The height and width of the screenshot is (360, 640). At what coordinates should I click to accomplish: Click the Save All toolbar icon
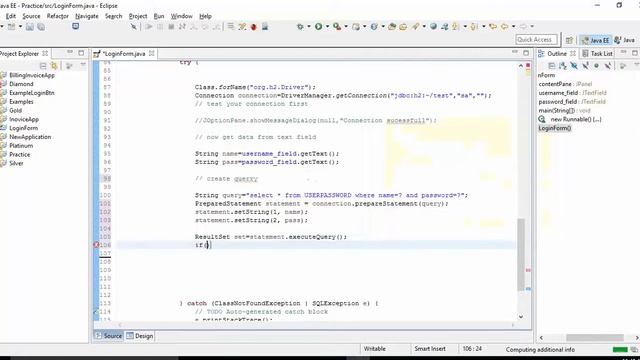point(41,27)
